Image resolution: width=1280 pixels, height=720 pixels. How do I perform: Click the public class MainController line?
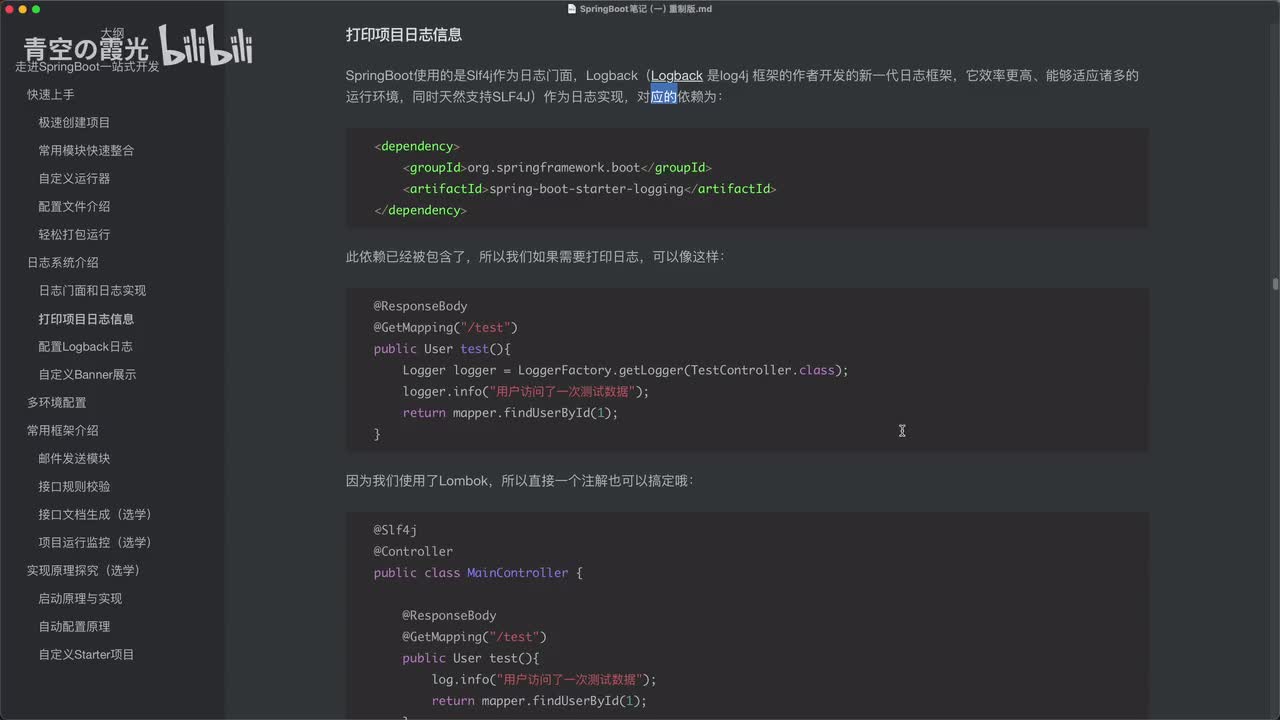478,573
